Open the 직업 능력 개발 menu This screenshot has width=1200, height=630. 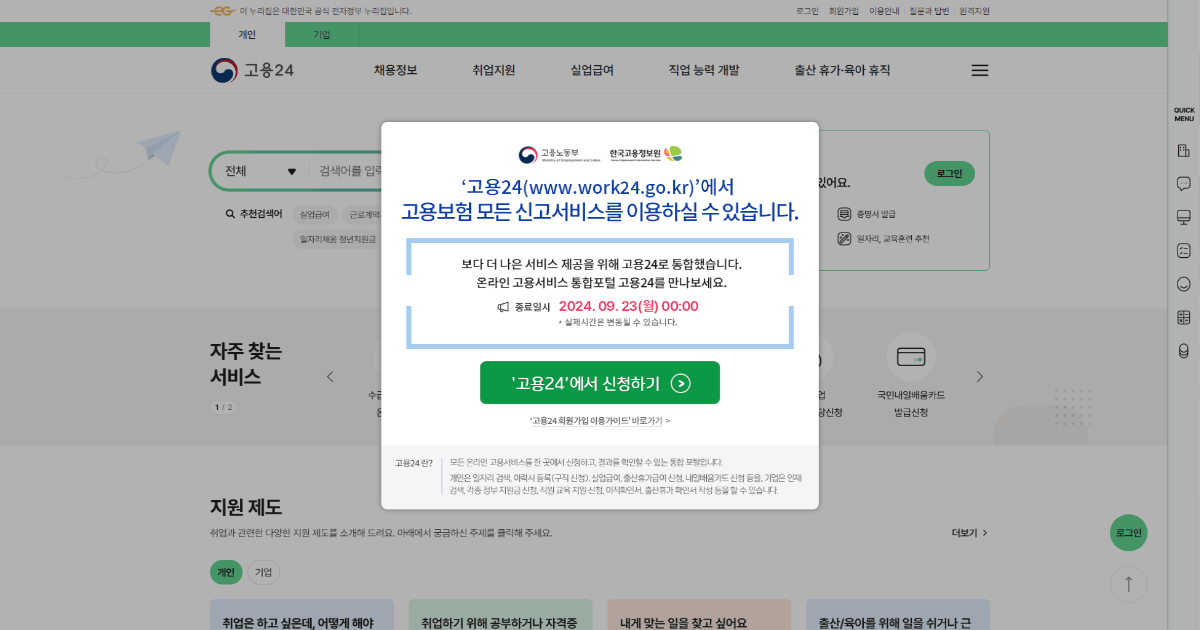[704, 70]
